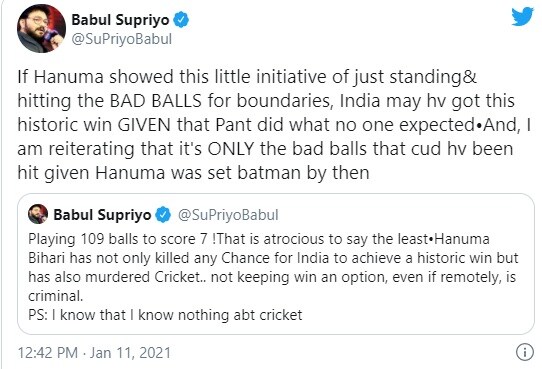Click the 'PS: I know that I know nothing' line
The width and height of the screenshot is (542, 369).
[165, 315]
